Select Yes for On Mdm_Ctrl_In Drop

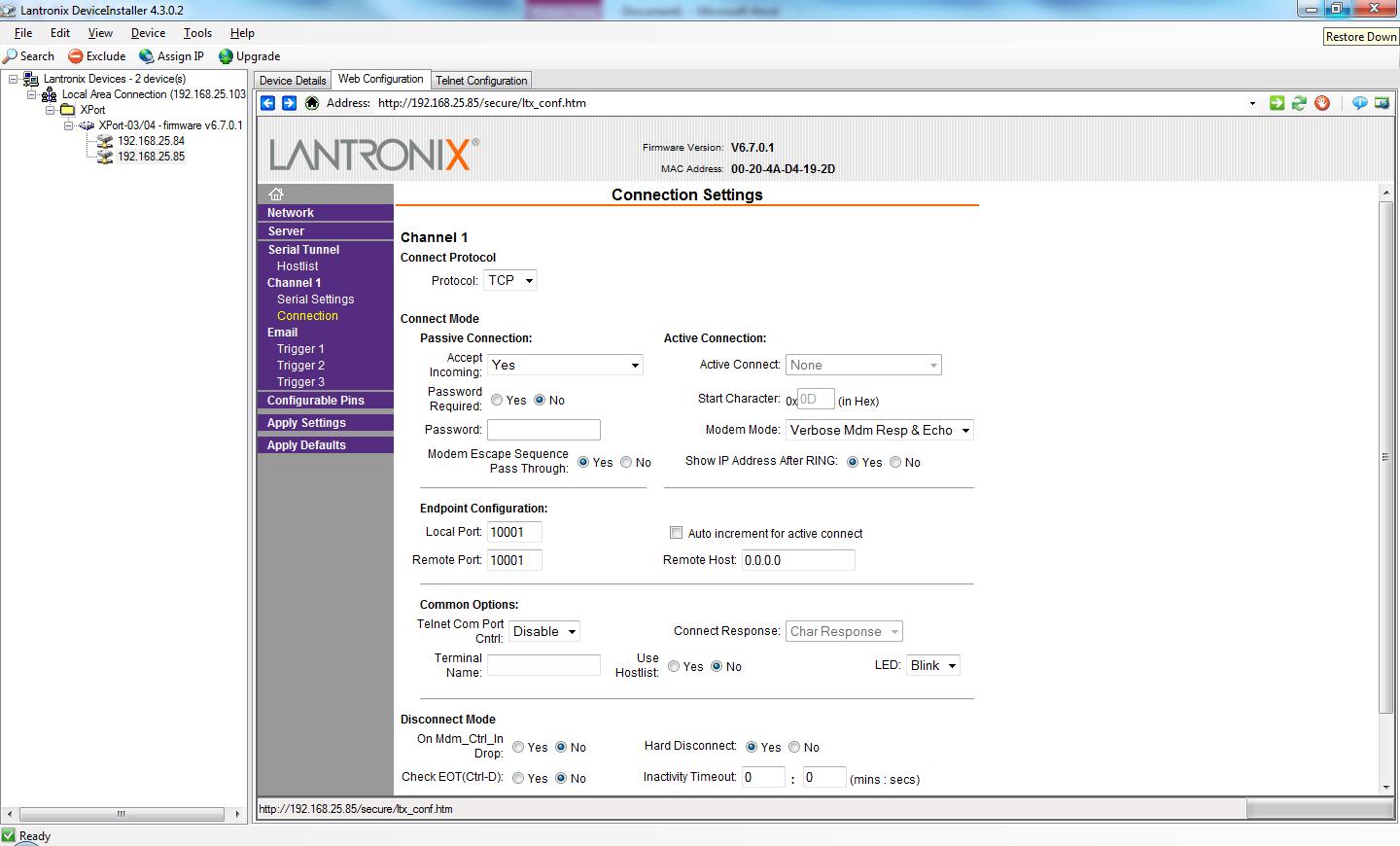[518, 747]
